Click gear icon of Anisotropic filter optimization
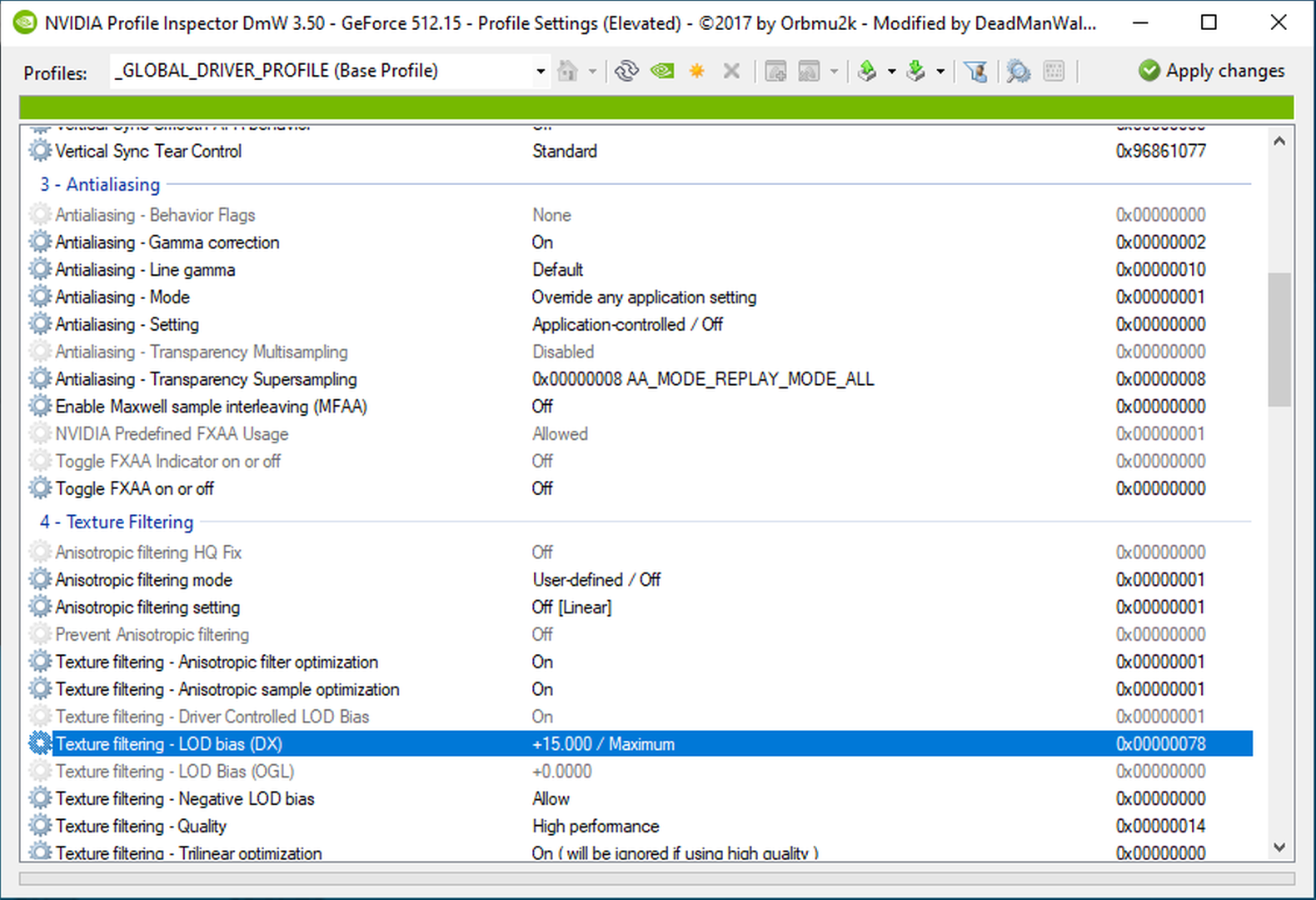This screenshot has height=900, width=1316. click(40, 662)
